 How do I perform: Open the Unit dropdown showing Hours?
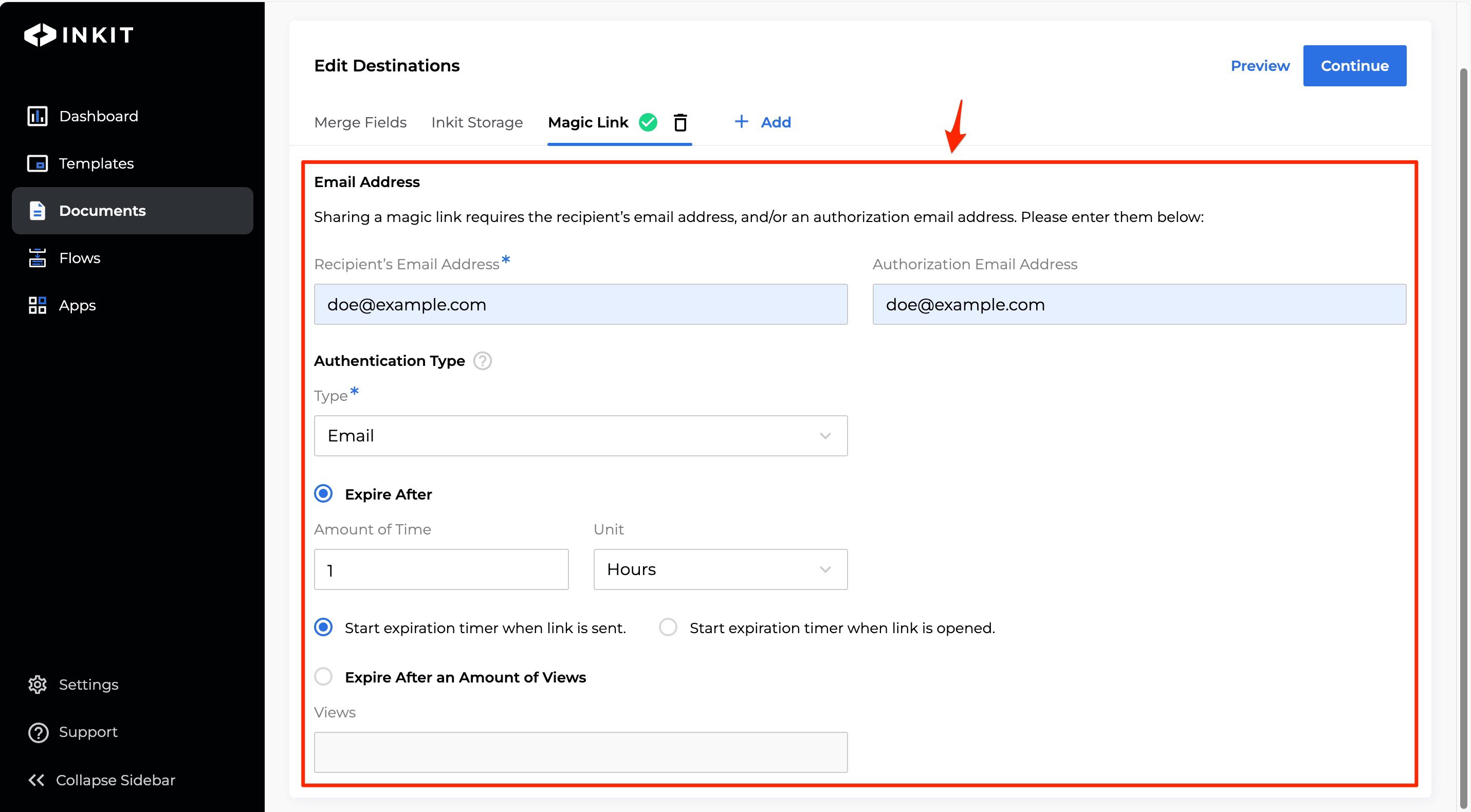point(721,569)
